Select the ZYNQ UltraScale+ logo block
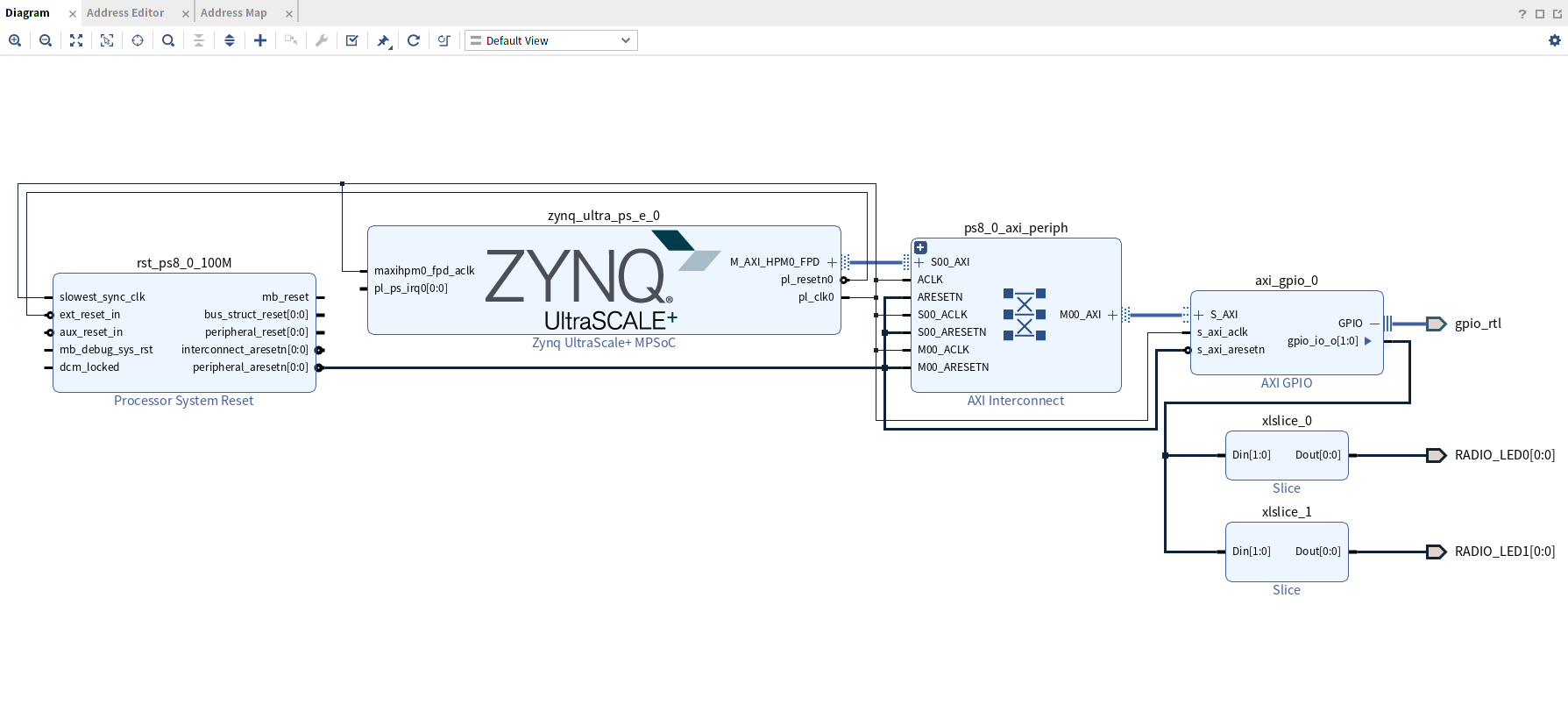Viewport: 1568px width, 719px height. pyautogui.click(x=603, y=281)
